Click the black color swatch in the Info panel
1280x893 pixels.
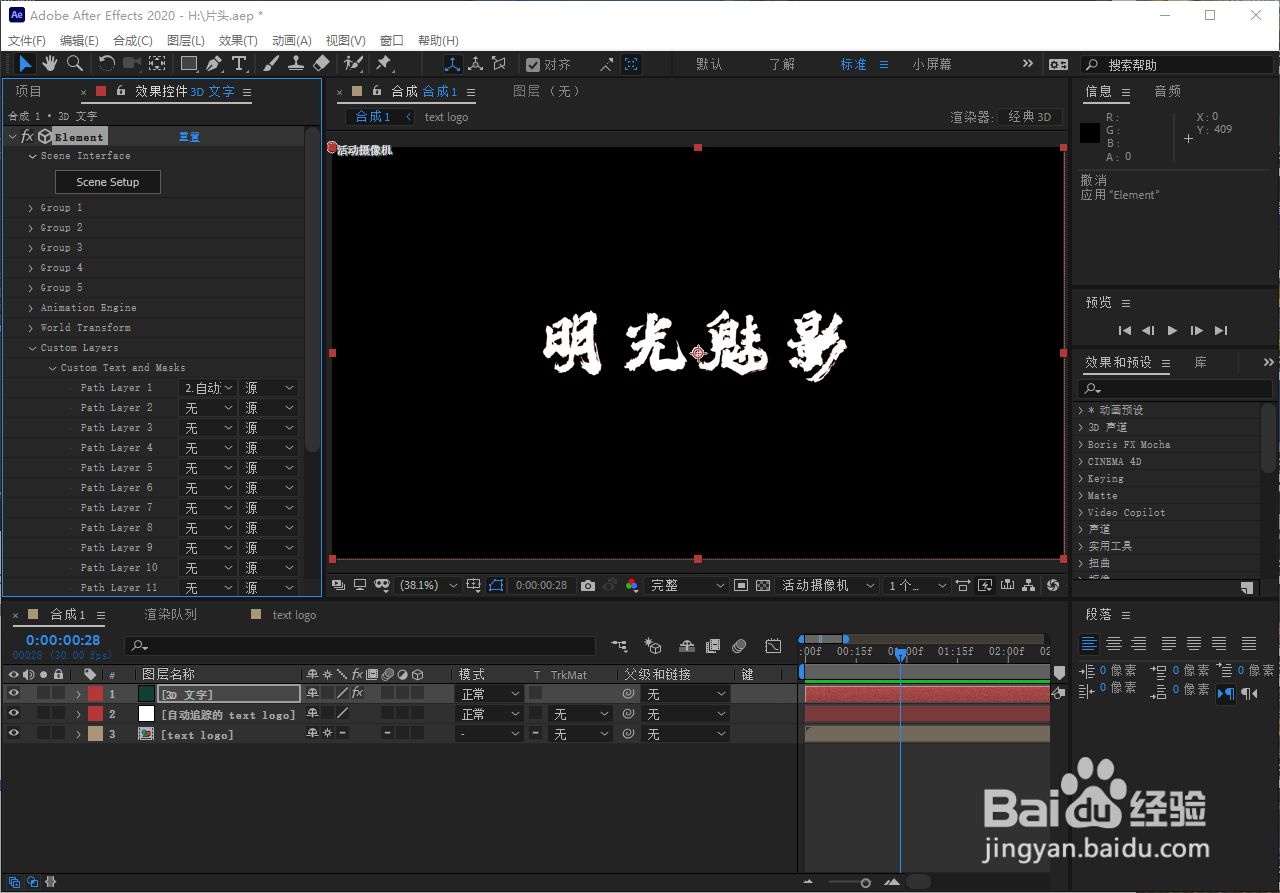point(1089,131)
